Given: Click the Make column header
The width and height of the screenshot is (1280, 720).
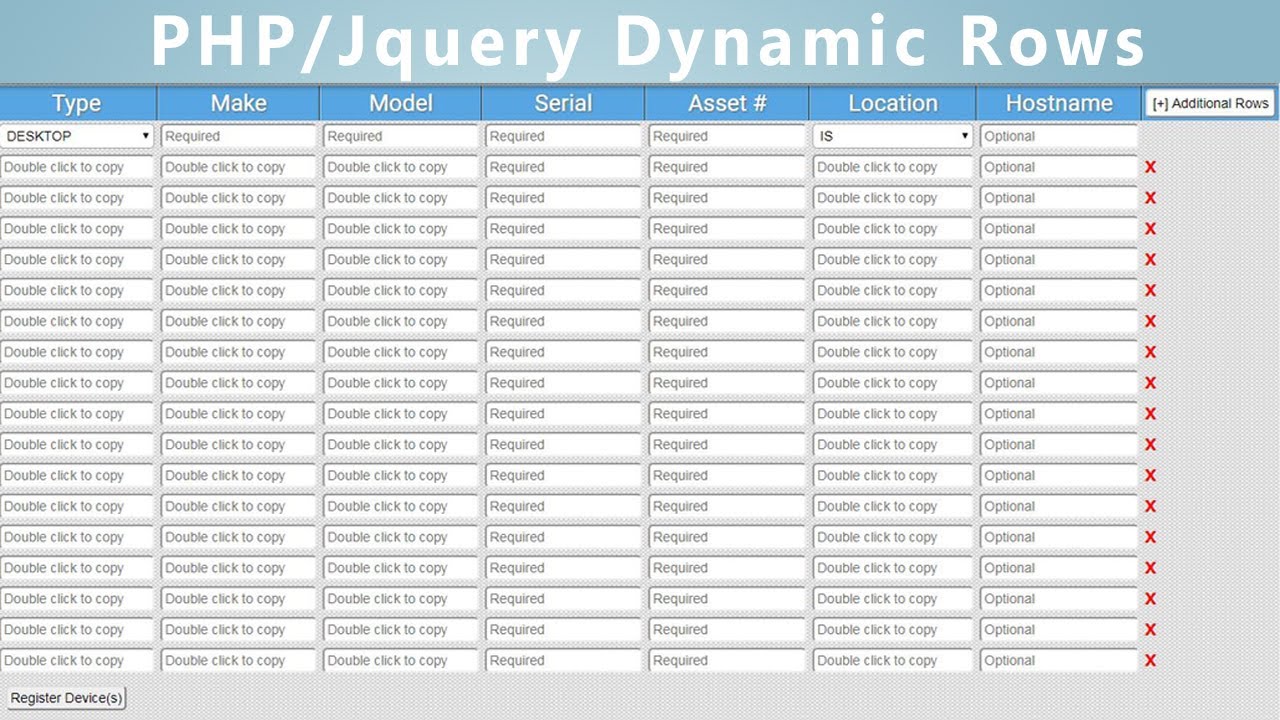Looking at the screenshot, I should click(238, 103).
